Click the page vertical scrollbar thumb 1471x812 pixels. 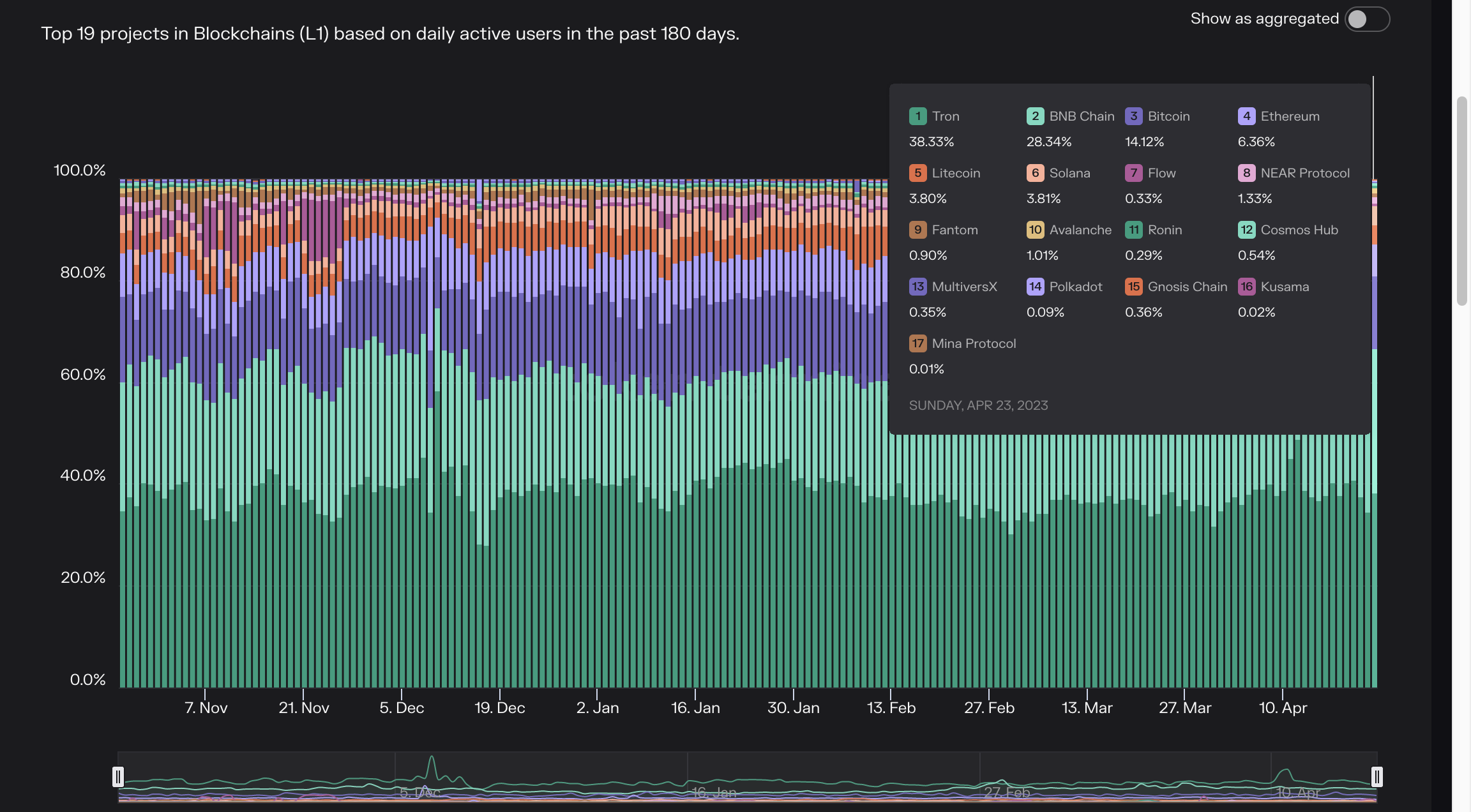click(x=1461, y=201)
